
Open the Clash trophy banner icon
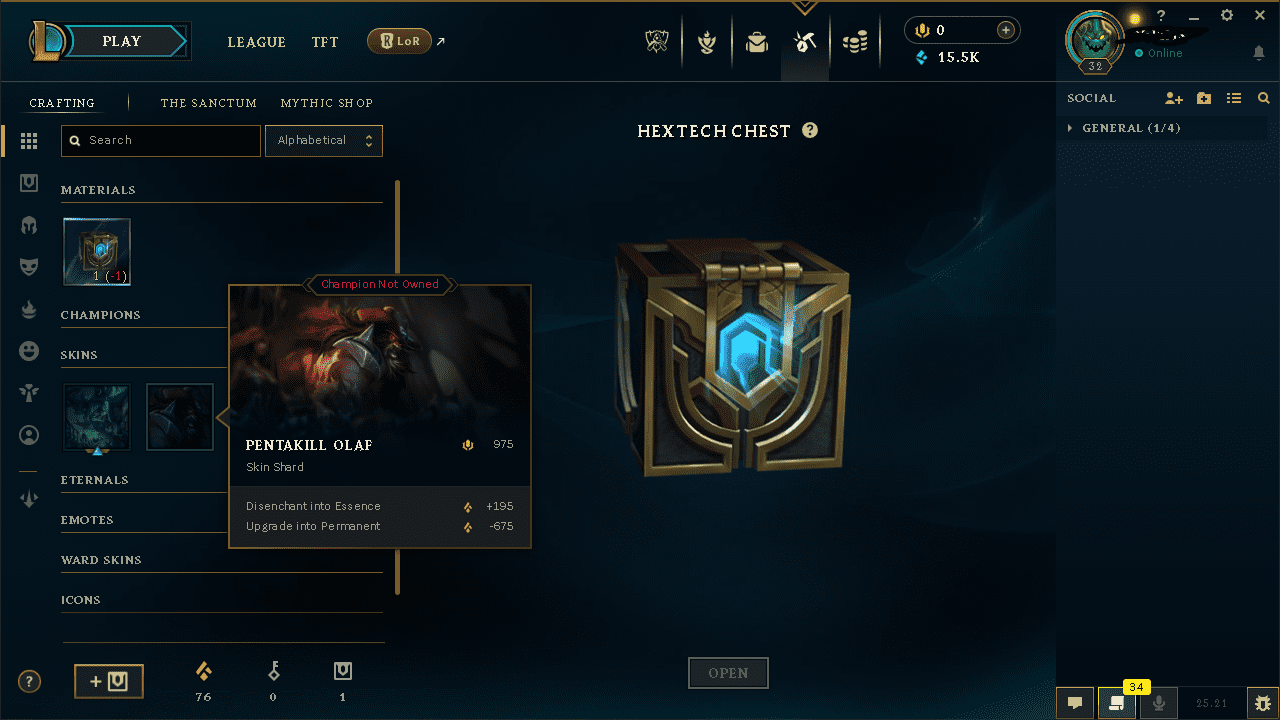(x=657, y=42)
